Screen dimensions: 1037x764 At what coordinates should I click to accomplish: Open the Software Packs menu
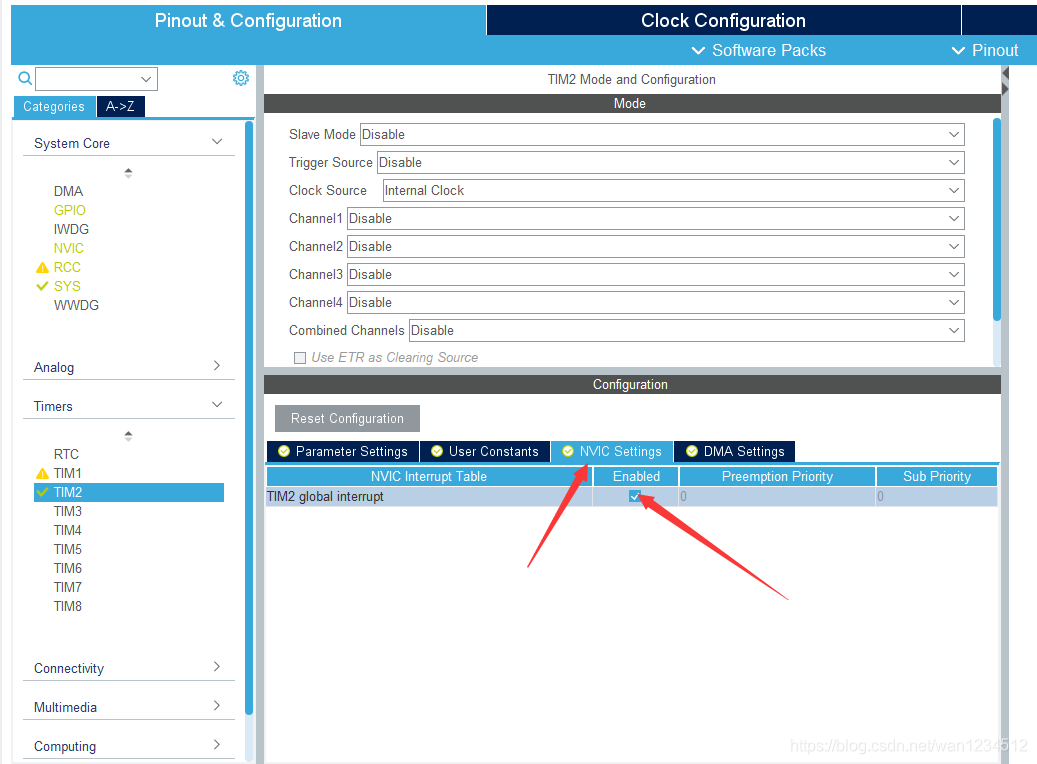[759, 50]
